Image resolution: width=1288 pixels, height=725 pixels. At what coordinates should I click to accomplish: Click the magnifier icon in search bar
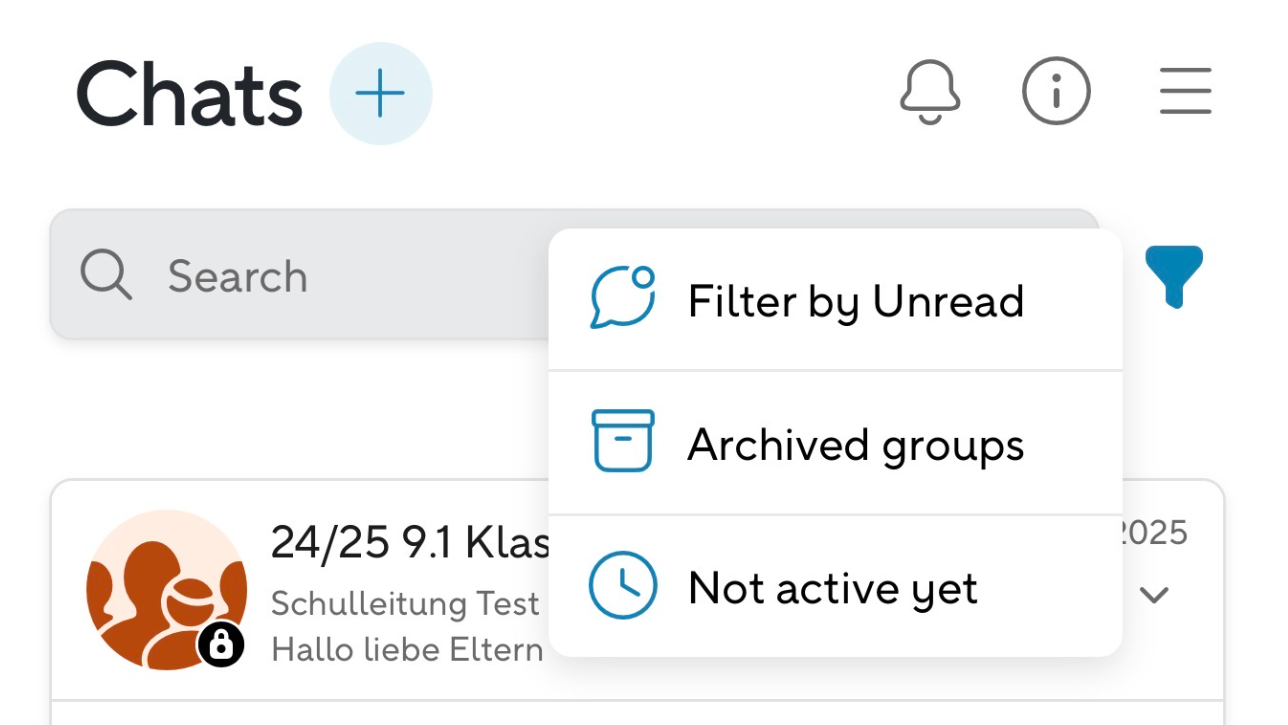pos(106,275)
